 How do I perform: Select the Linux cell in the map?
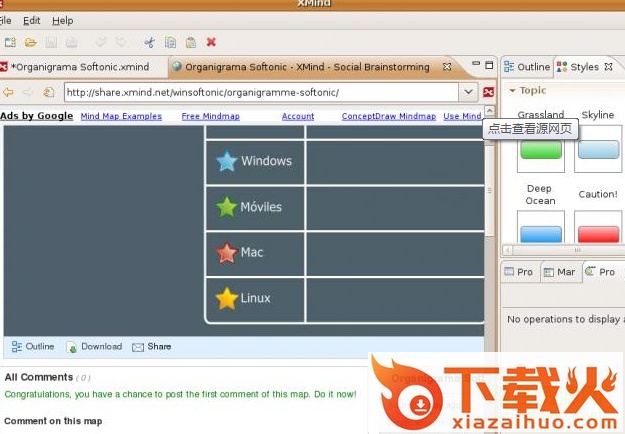coord(255,299)
